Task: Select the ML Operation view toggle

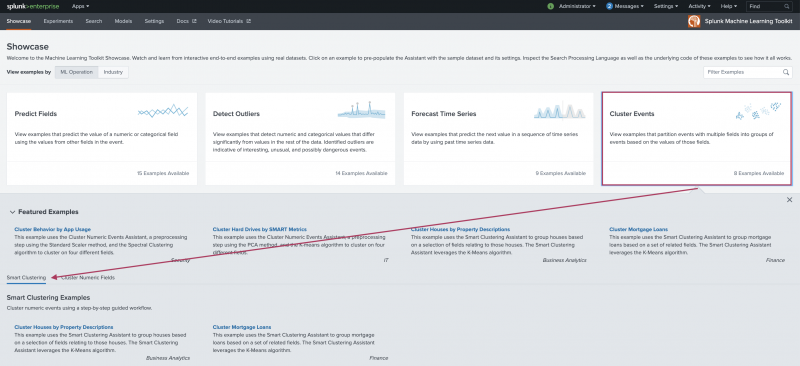Action: pyautogui.click(x=77, y=72)
